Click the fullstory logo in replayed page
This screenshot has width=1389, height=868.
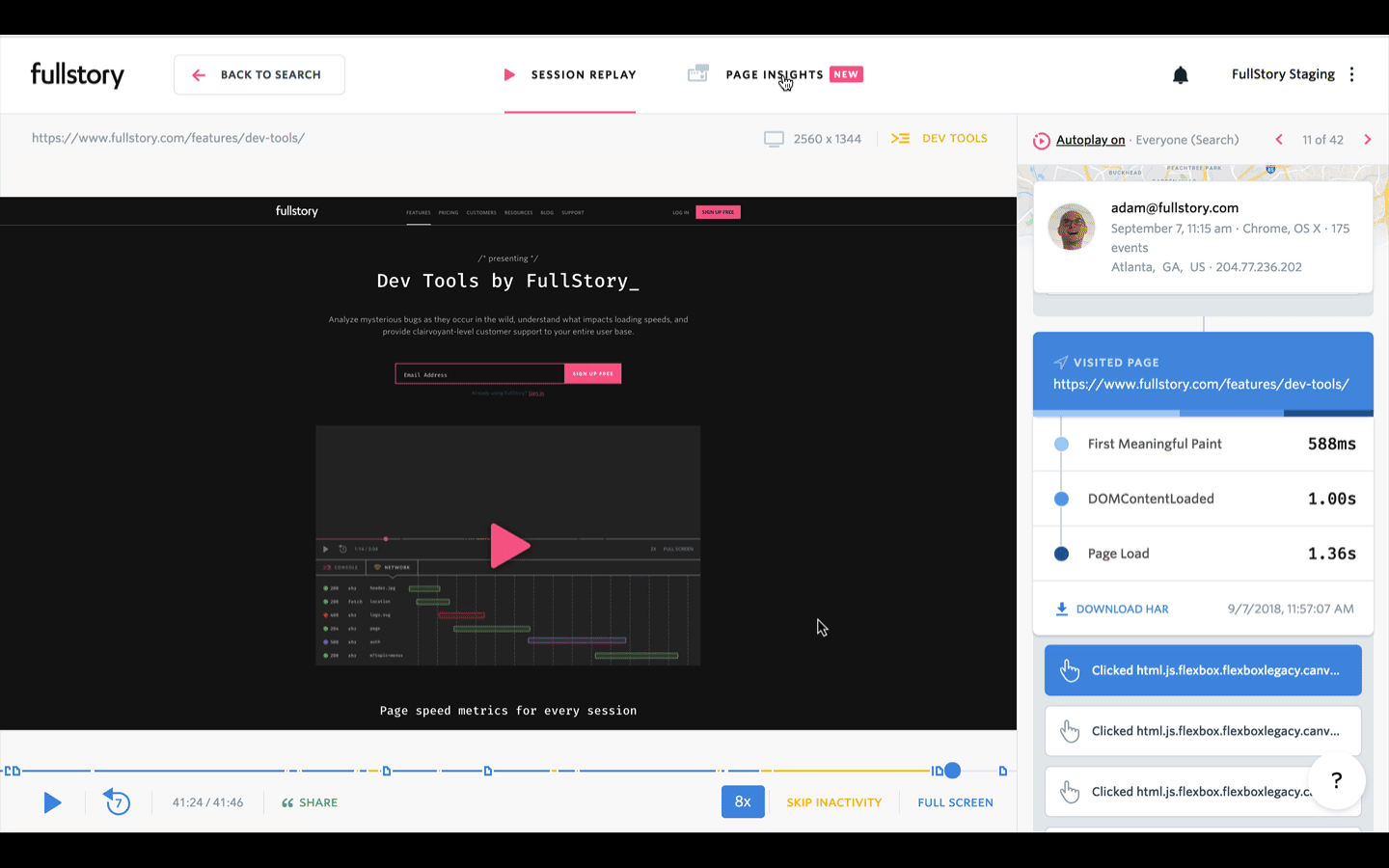point(296,211)
